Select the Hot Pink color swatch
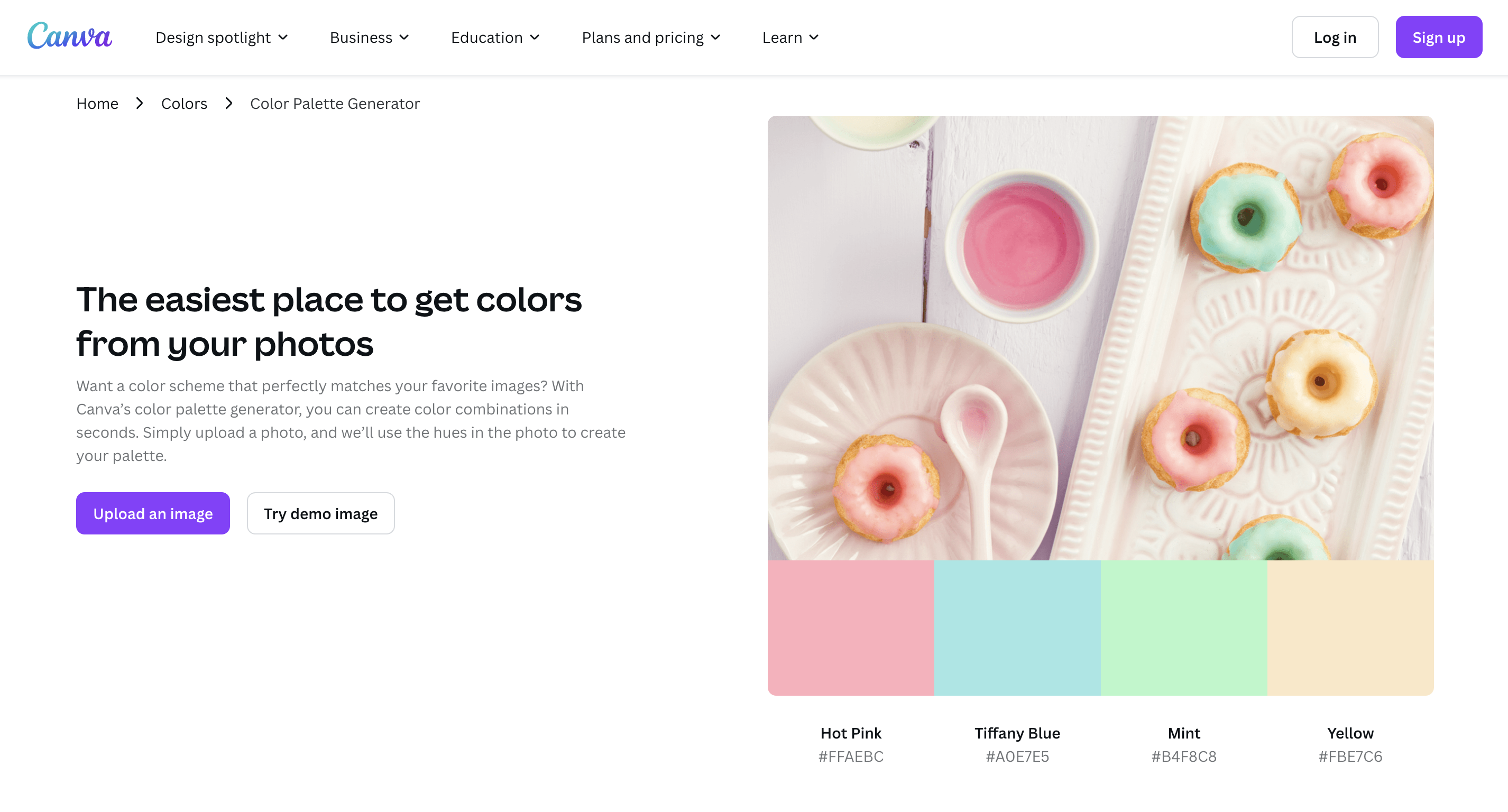 851,628
